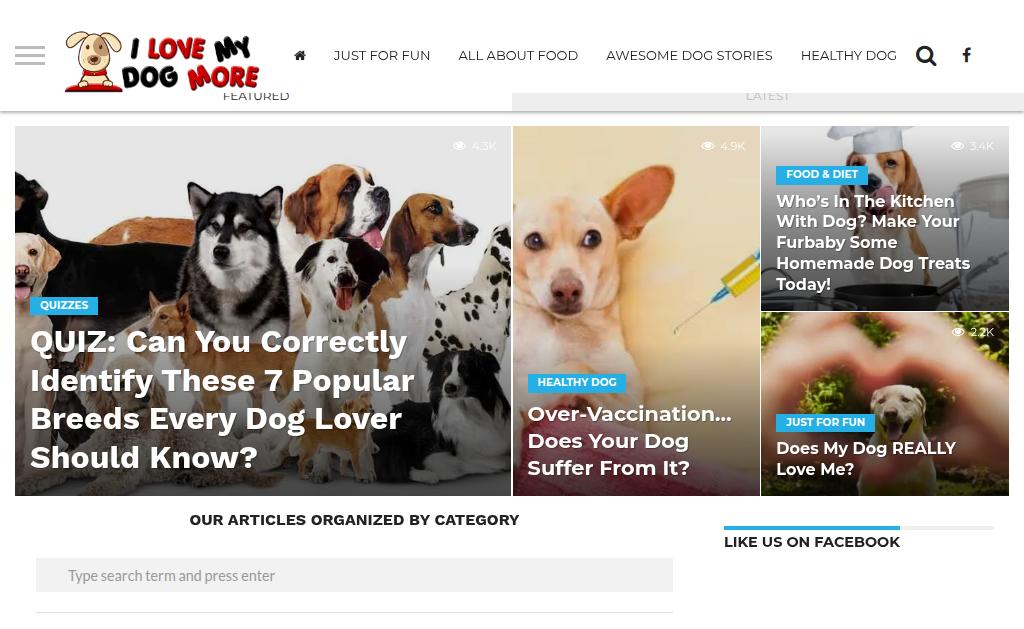Image resolution: width=1024 pixels, height=629 pixels.
Task: Click the I Love My Dog More logo
Action: (x=162, y=61)
